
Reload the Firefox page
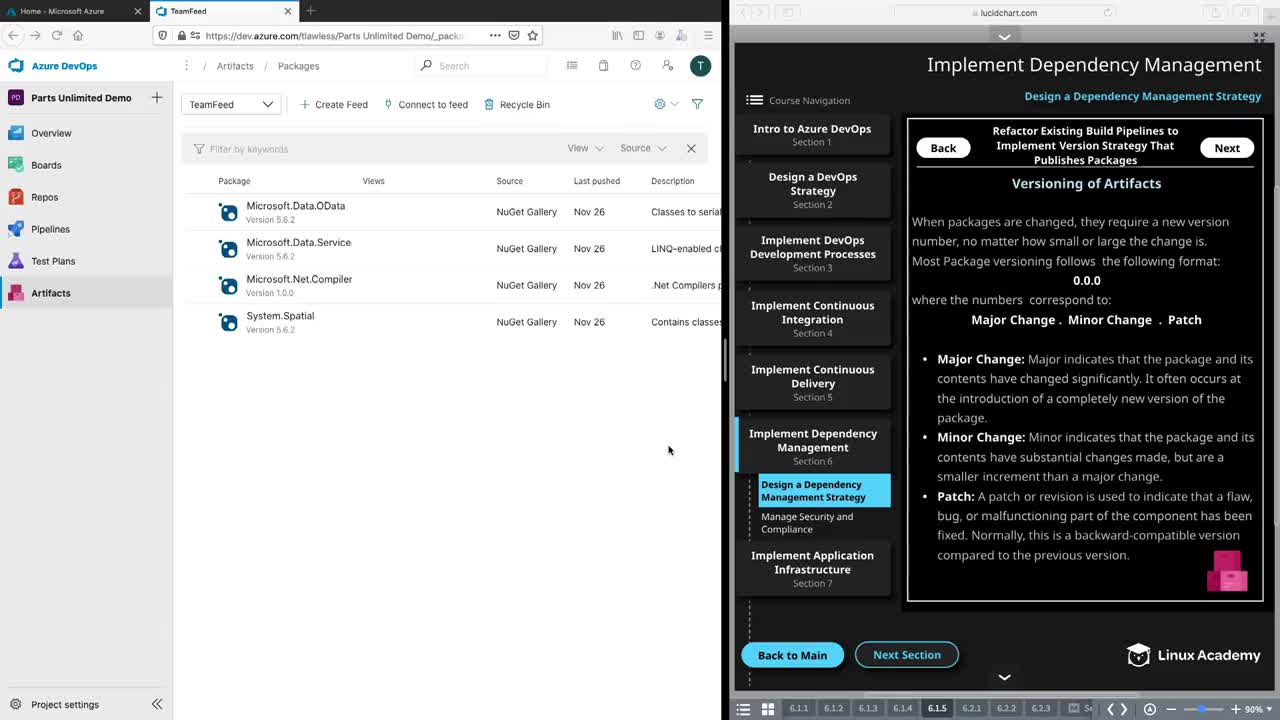pos(56,35)
